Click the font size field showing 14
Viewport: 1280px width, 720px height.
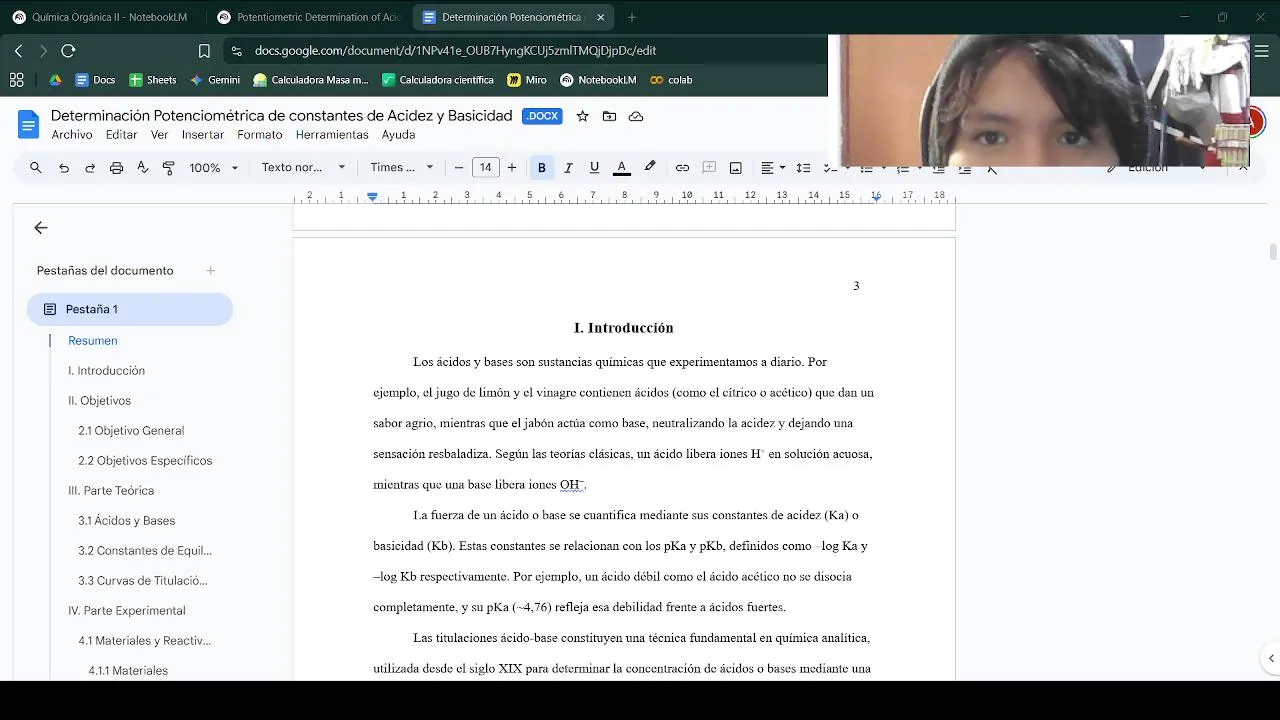[x=485, y=168]
